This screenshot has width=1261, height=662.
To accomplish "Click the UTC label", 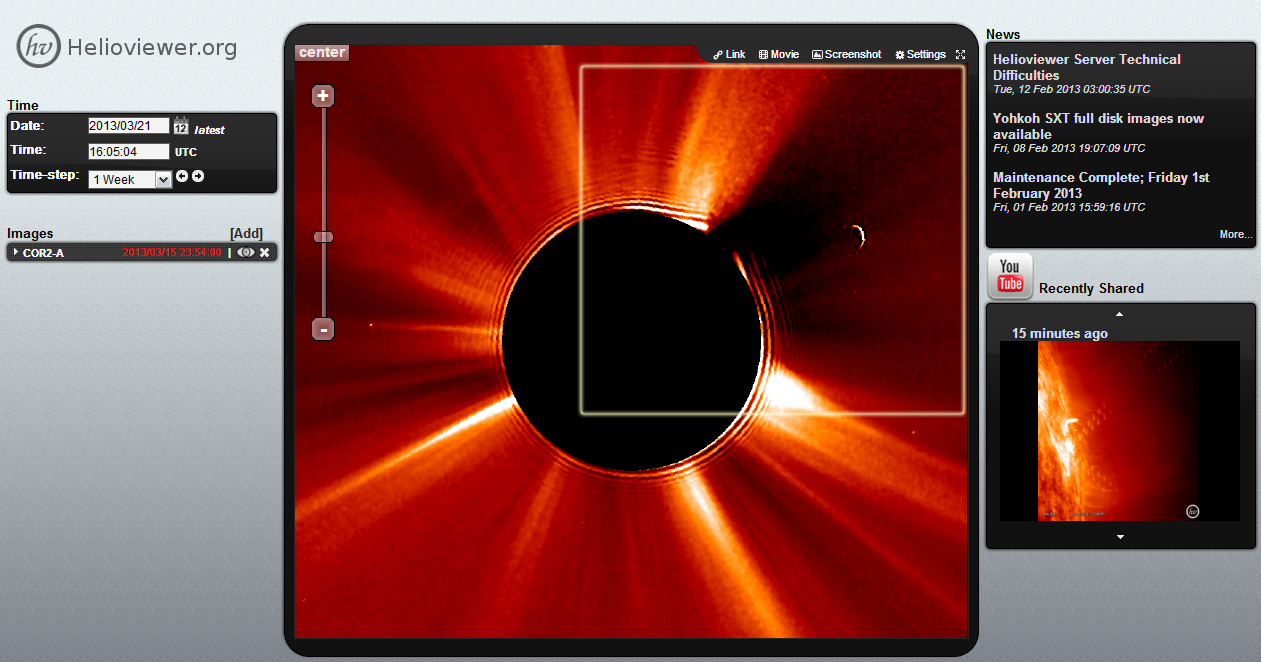I will tap(186, 153).
